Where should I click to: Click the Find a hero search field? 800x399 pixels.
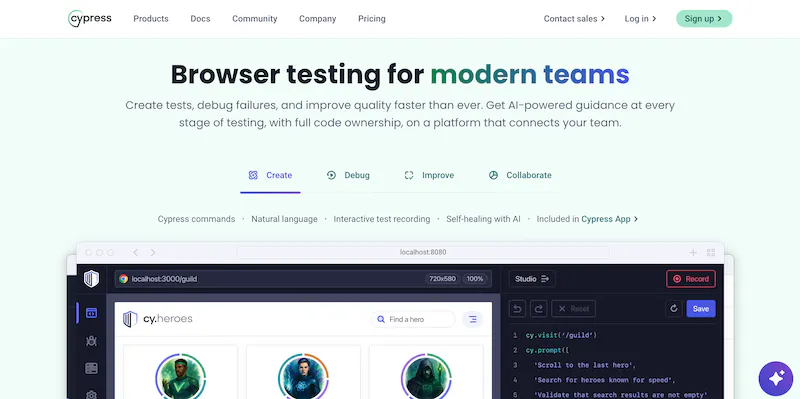413,319
